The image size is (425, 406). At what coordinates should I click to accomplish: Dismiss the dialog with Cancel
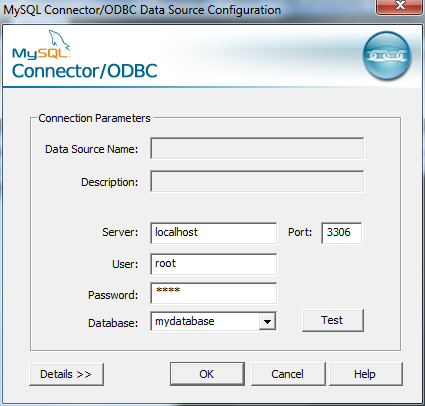pos(288,374)
